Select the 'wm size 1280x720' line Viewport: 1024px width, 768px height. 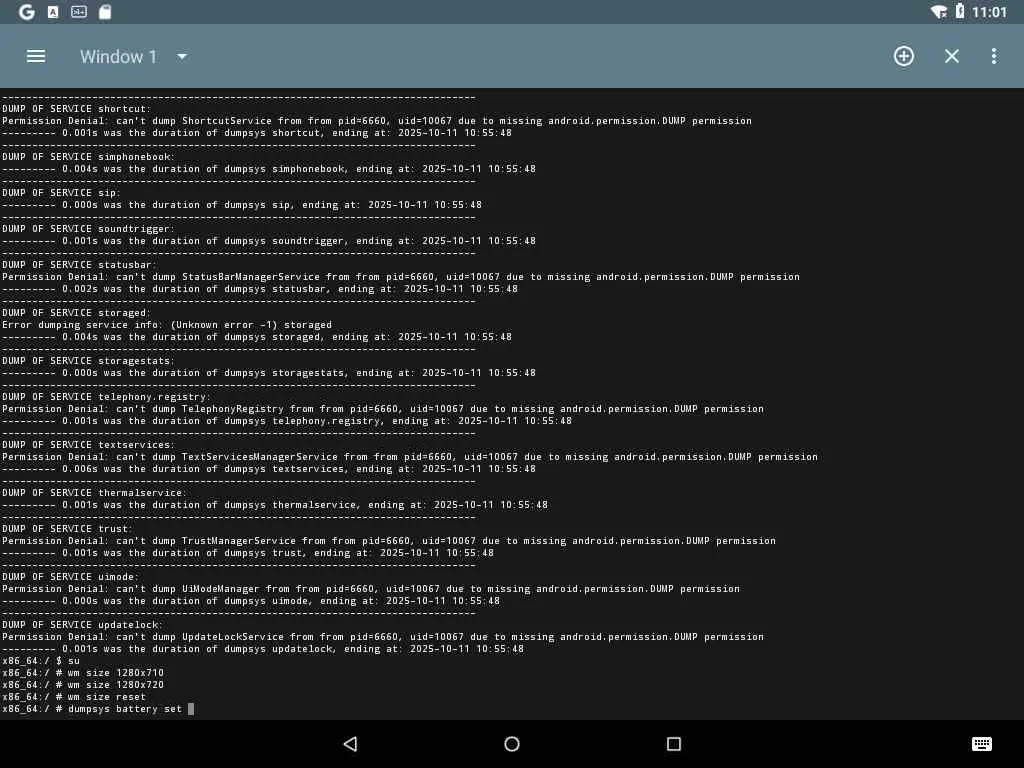[83, 684]
